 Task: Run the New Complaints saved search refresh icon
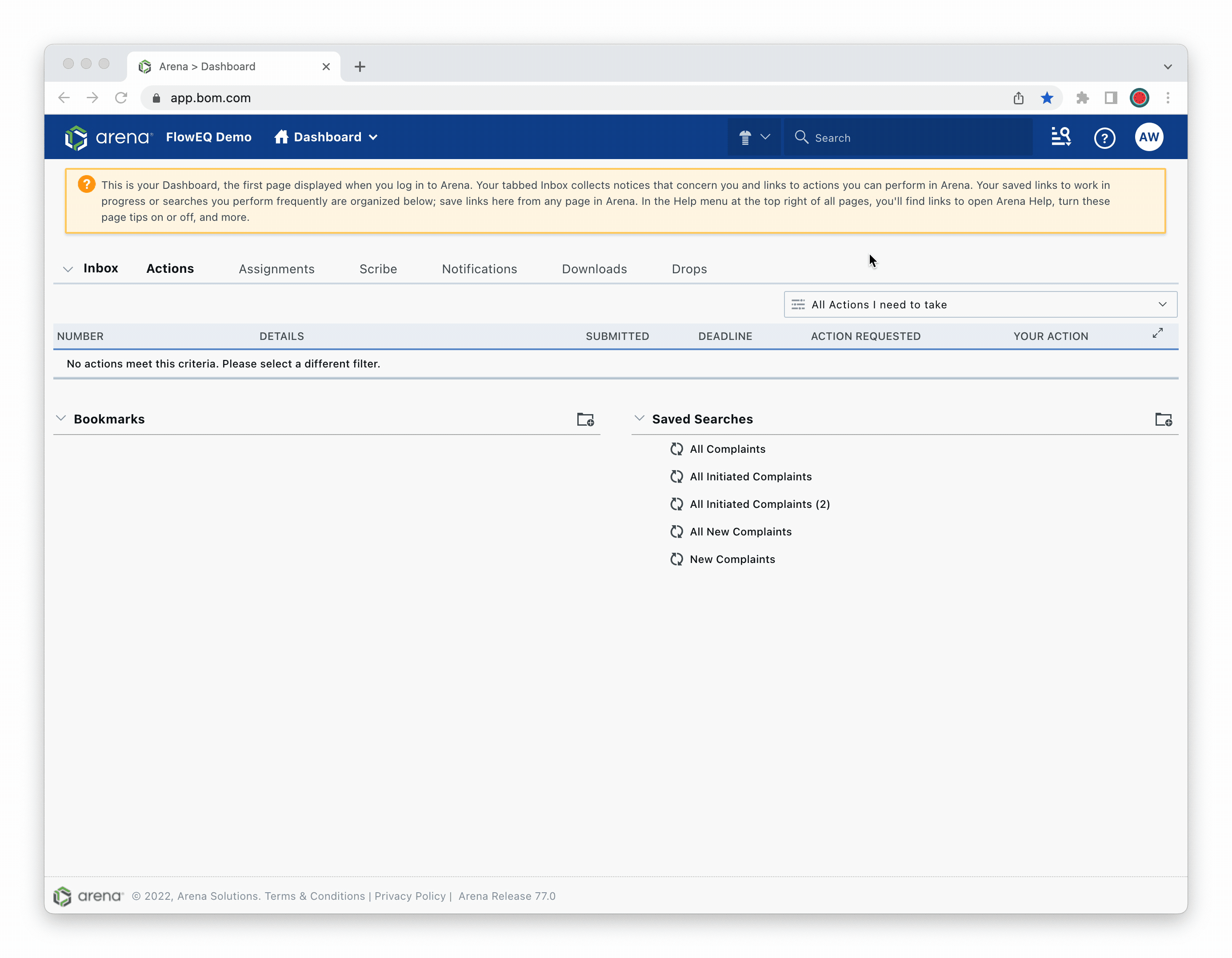pyautogui.click(x=677, y=559)
